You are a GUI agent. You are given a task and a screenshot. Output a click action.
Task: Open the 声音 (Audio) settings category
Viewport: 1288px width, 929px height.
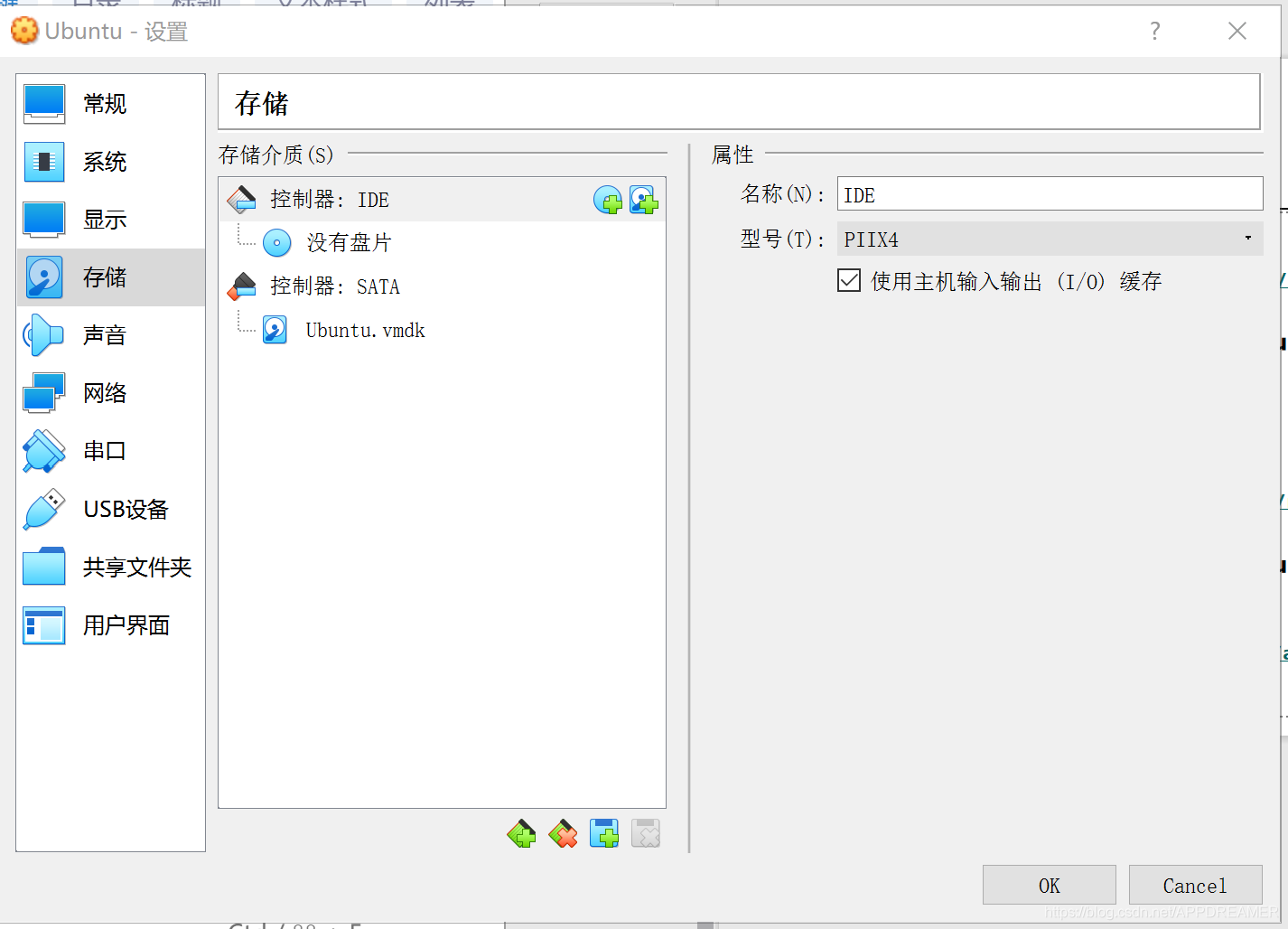[x=110, y=335]
